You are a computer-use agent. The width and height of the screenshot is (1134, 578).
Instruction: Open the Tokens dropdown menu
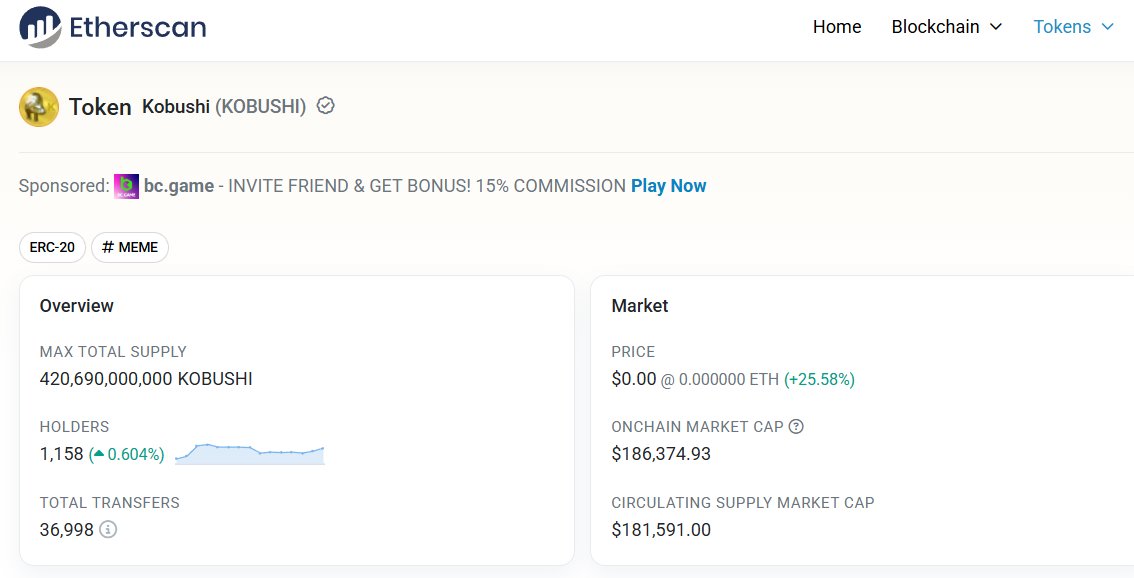pos(1073,27)
